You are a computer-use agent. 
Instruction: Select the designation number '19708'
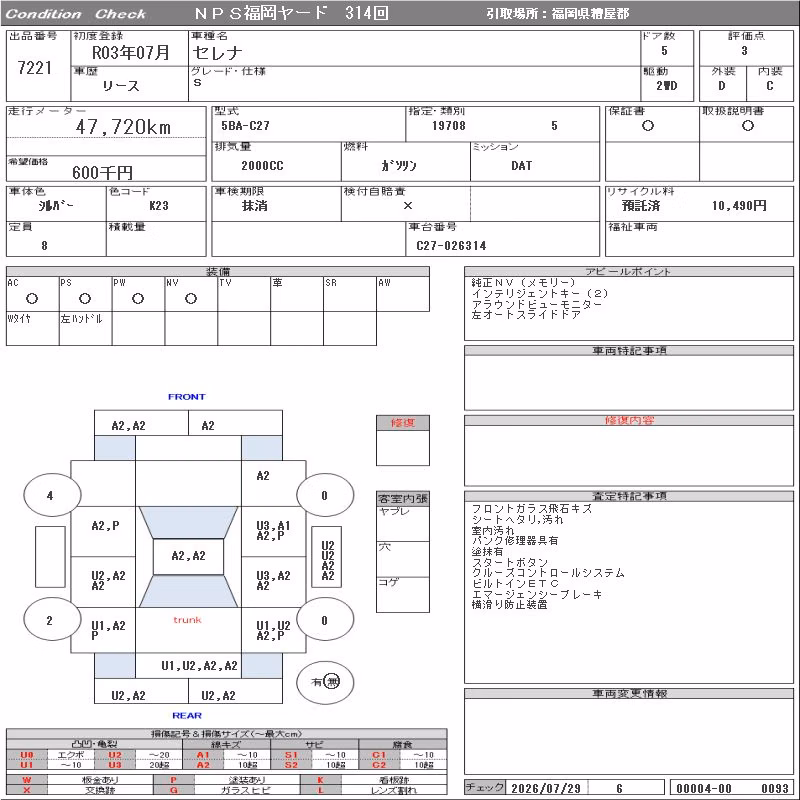448,126
